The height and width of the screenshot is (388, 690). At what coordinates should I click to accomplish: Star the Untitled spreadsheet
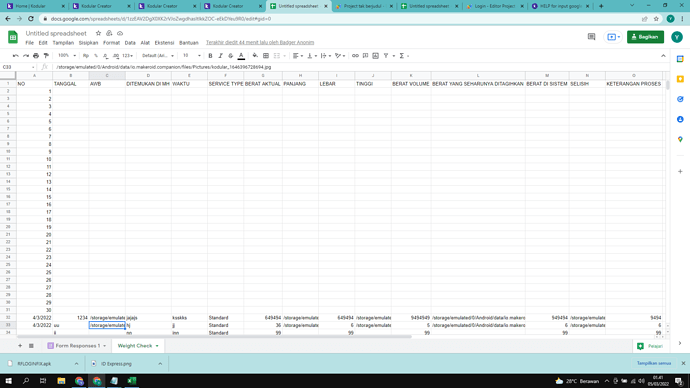(x=98, y=33)
